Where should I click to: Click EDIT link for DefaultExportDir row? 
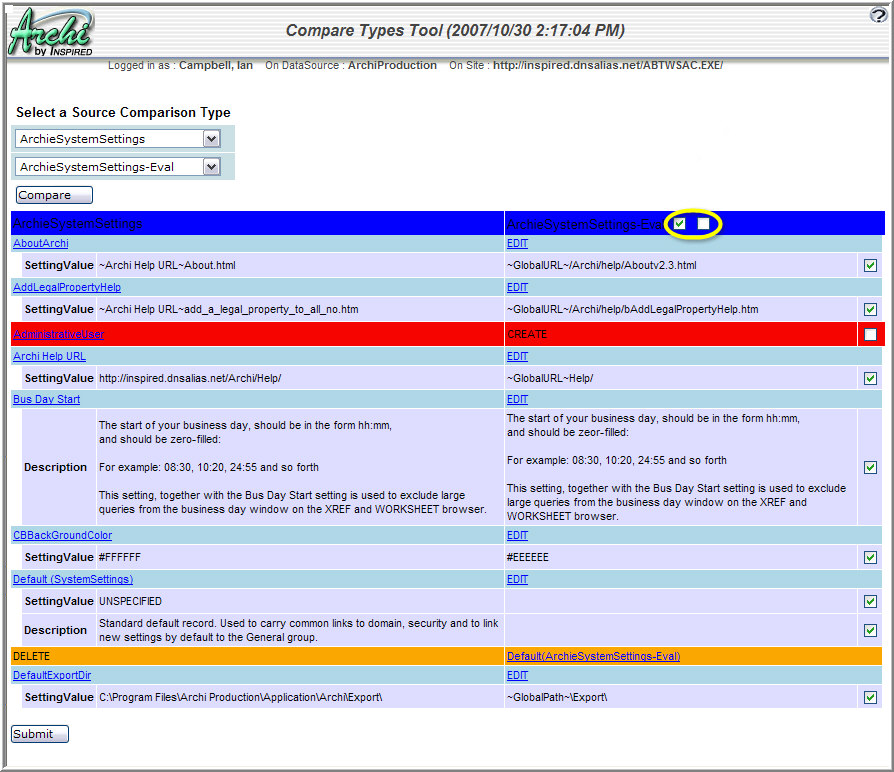(517, 675)
